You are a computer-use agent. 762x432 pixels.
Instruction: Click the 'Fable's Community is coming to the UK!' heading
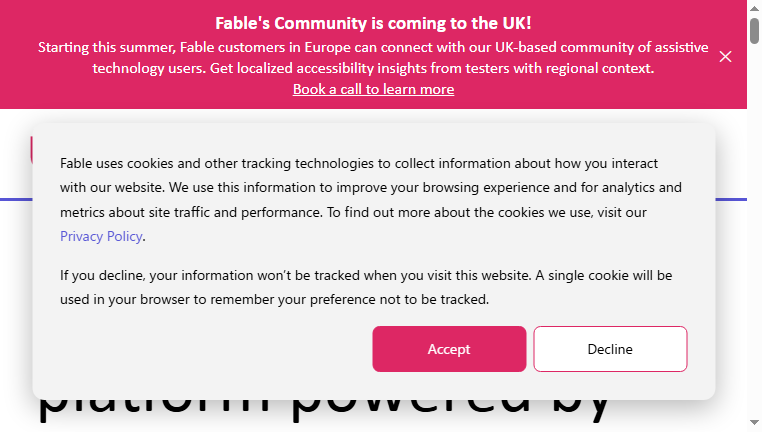(373, 23)
